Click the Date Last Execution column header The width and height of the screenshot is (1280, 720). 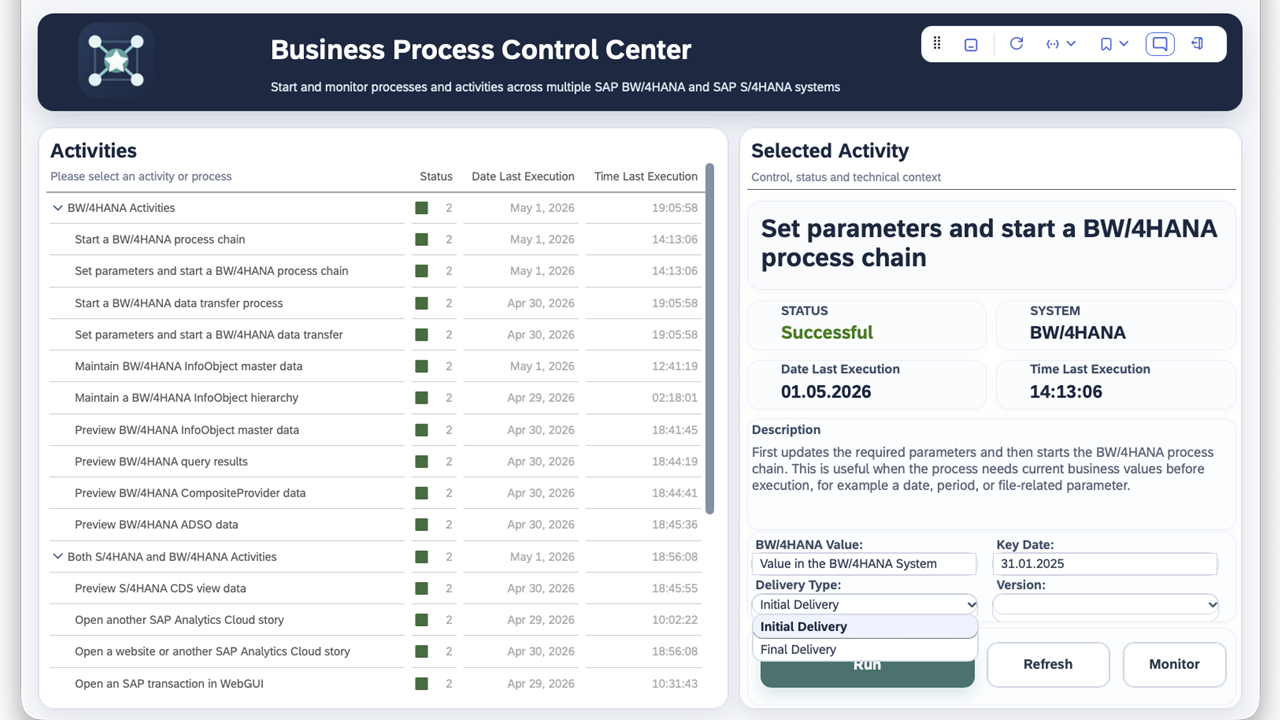(x=523, y=177)
